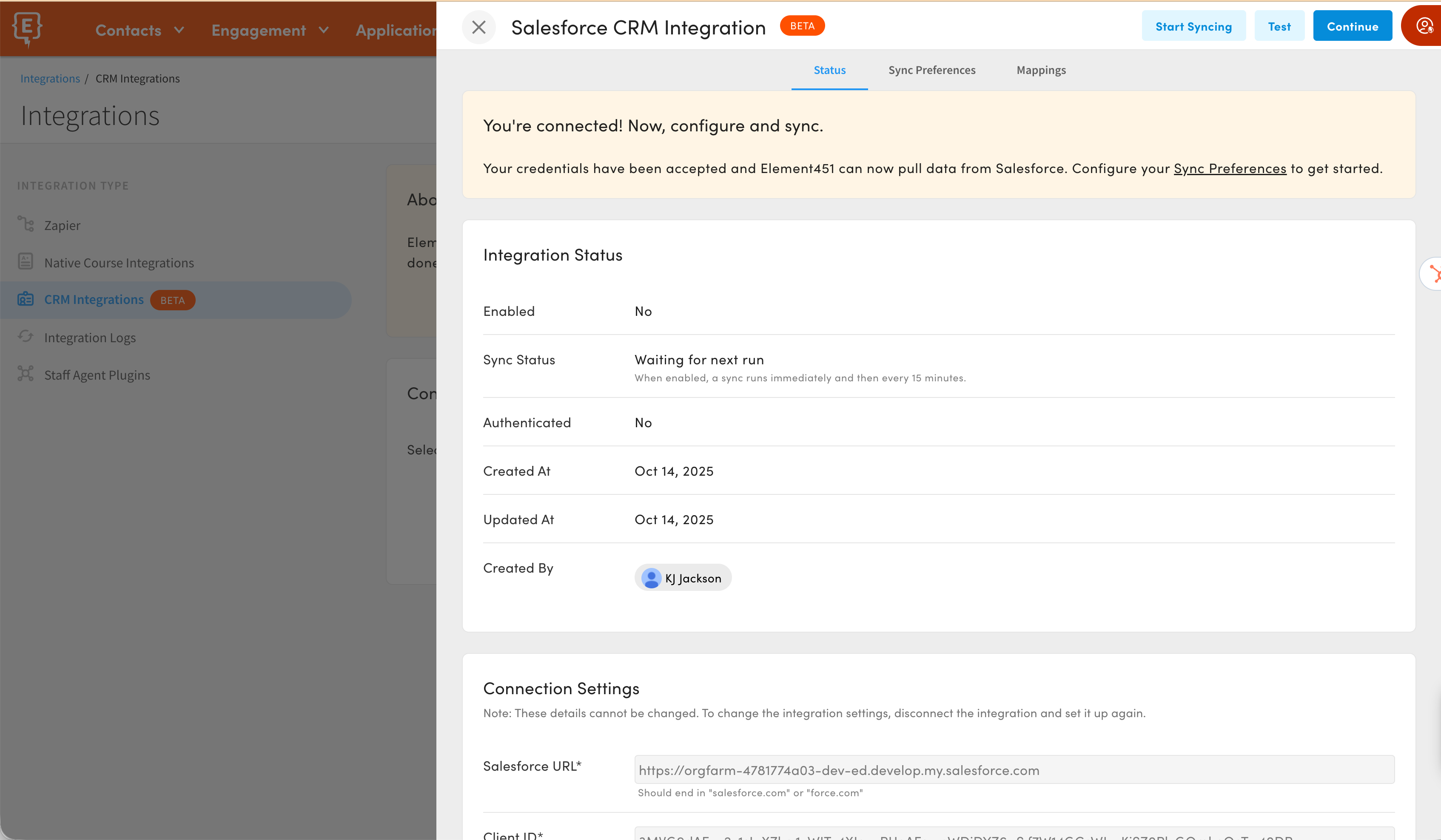The height and width of the screenshot is (840, 1441).
Task: Select the Zapier integration icon
Action: click(x=25, y=224)
